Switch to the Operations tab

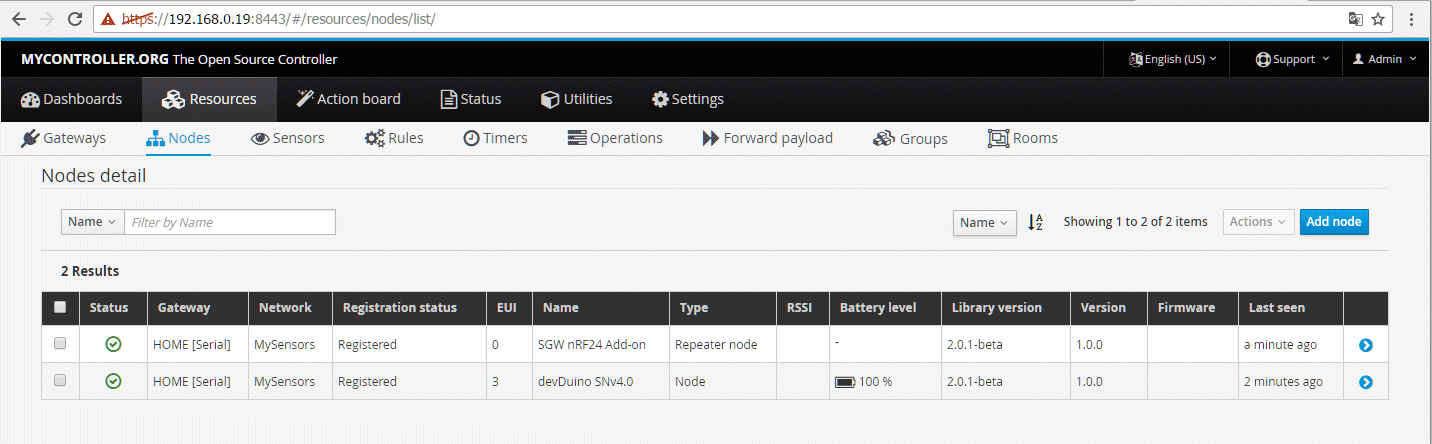[615, 138]
